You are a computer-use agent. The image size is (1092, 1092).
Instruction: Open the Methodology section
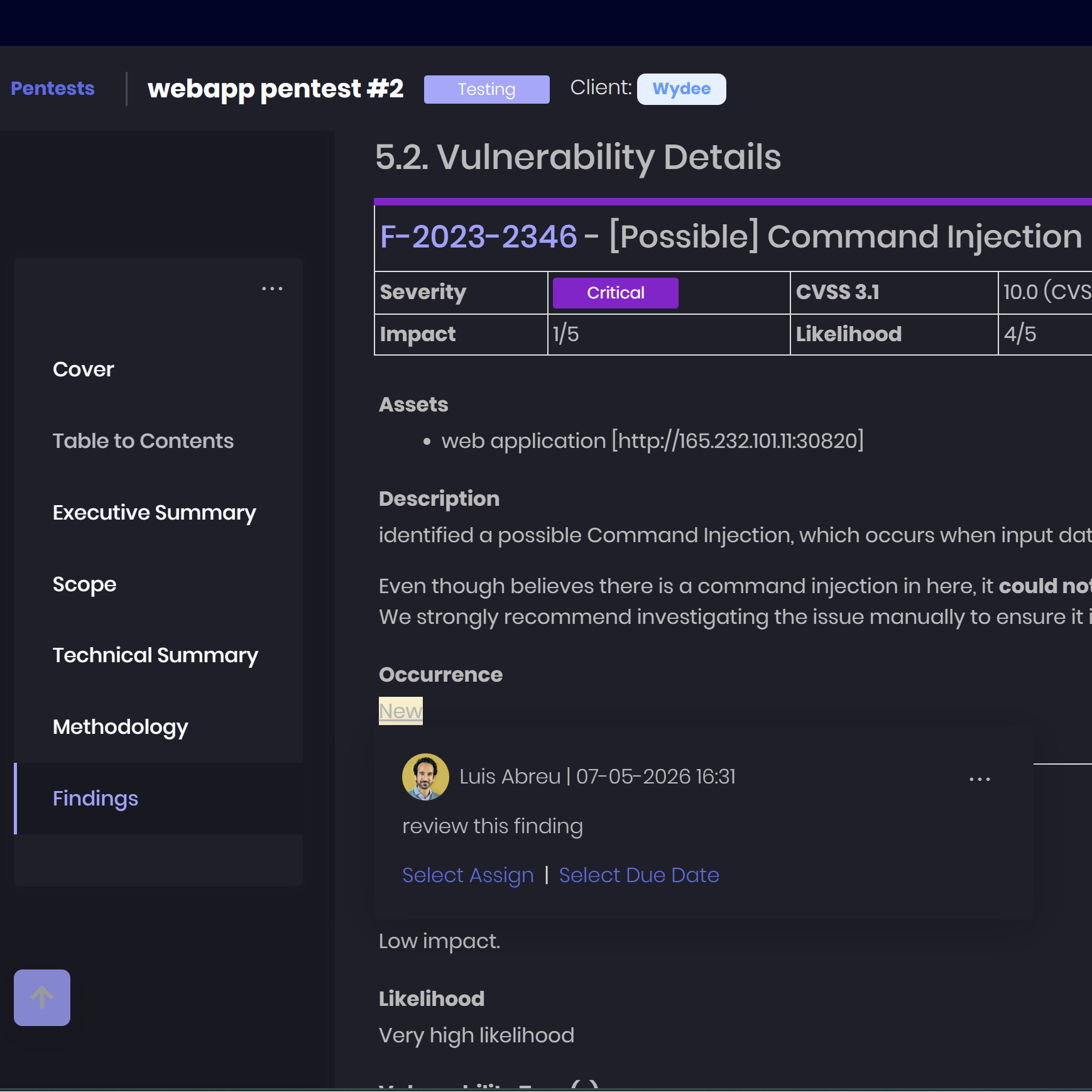coord(121,727)
